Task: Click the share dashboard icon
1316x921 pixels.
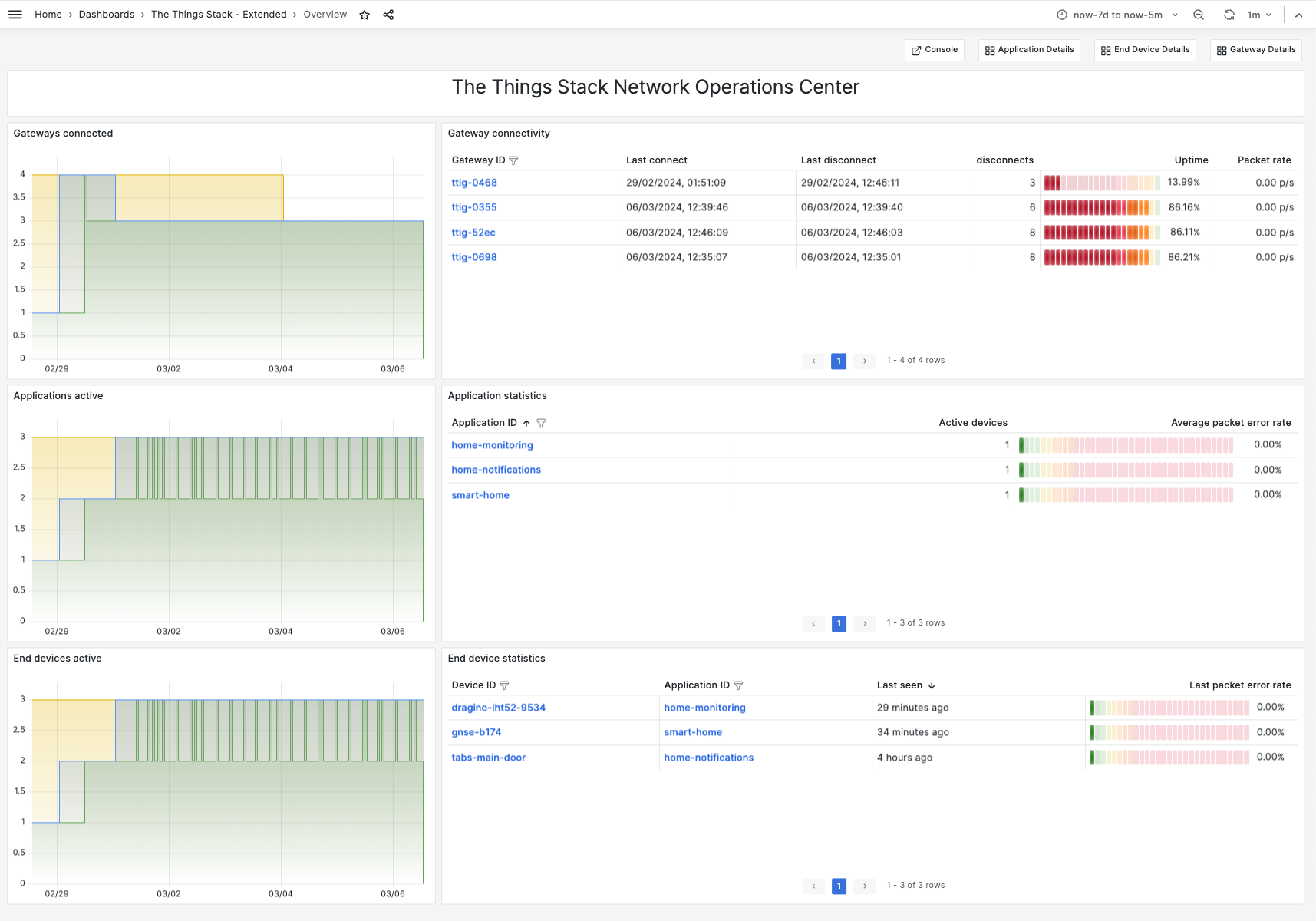Action: pyautogui.click(x=388, y=15)
